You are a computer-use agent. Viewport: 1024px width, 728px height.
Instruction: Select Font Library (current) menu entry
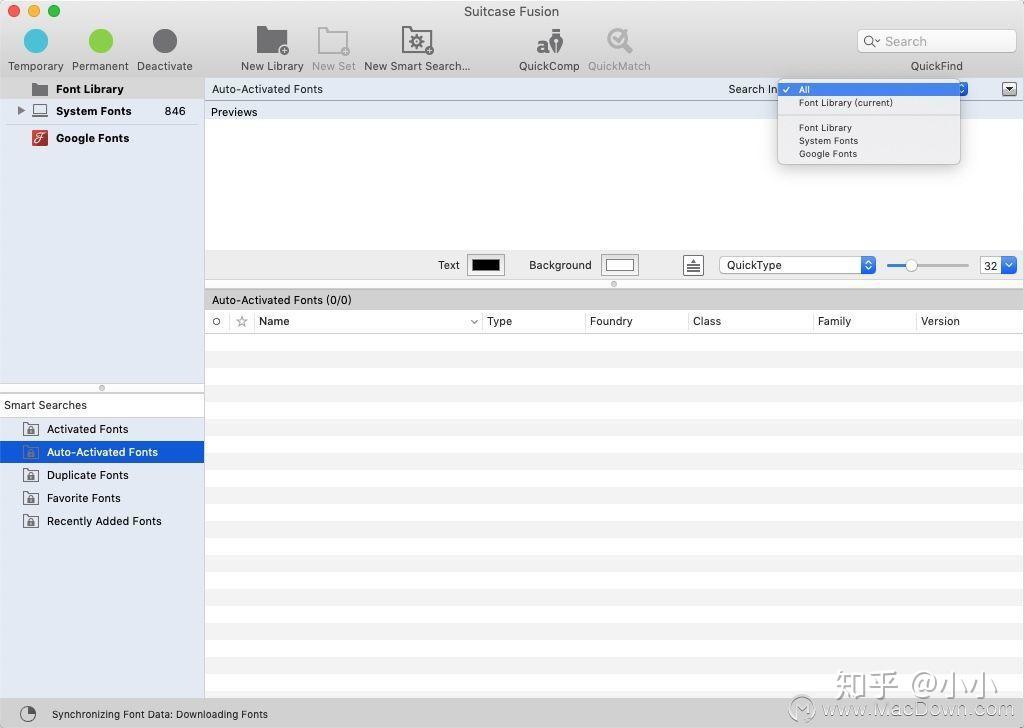pyautogui.click(x=845, y=102)
